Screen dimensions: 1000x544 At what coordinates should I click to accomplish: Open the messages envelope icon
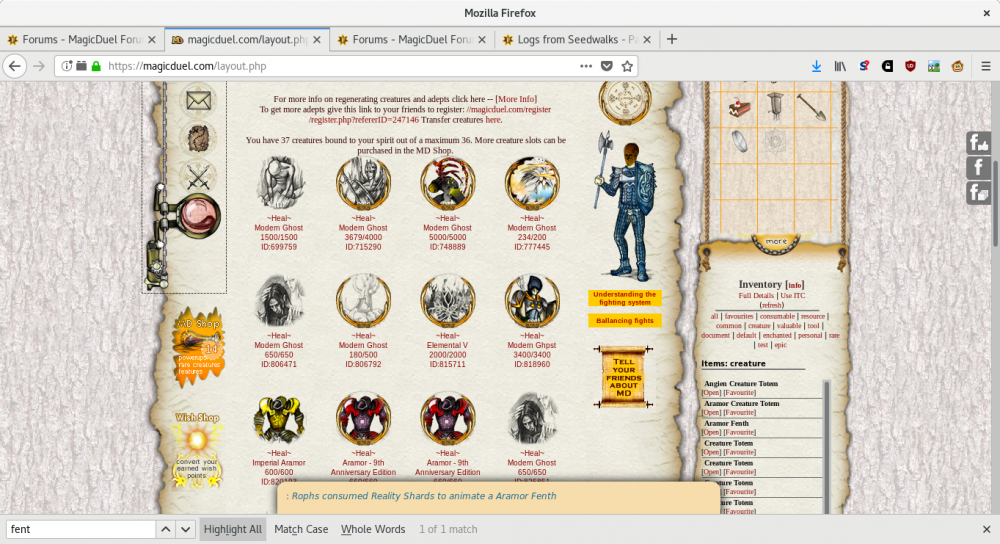click(x=198, y=101)
